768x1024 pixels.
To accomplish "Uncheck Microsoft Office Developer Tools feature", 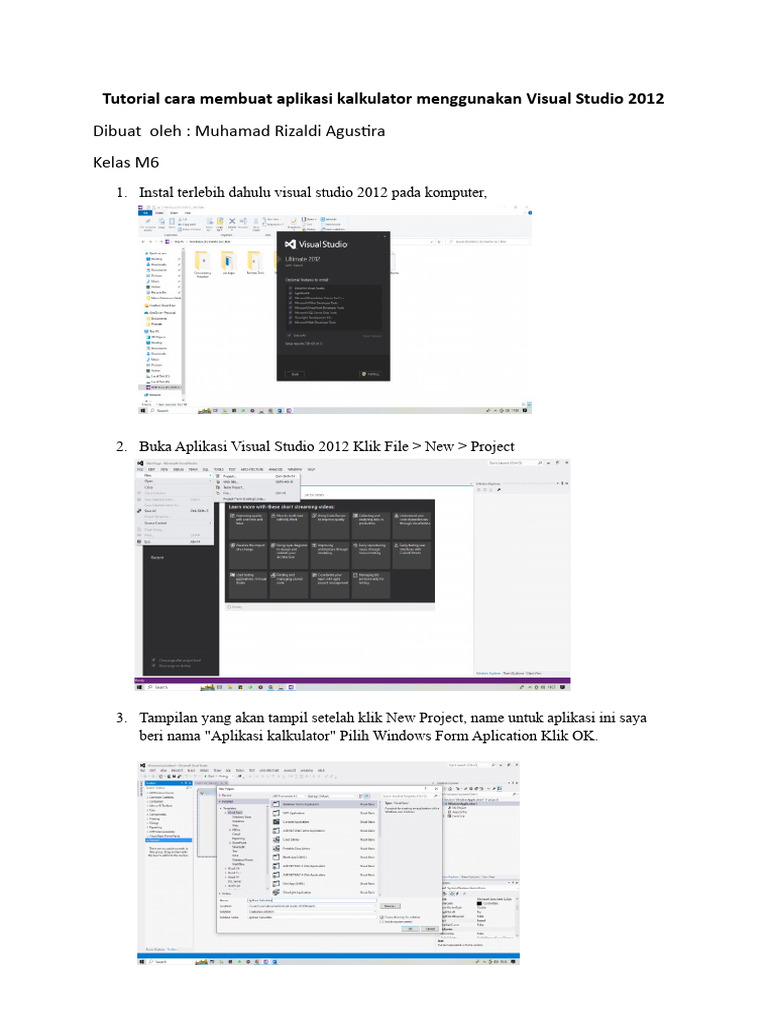I will pyautogui.click(x=290, y=303).
